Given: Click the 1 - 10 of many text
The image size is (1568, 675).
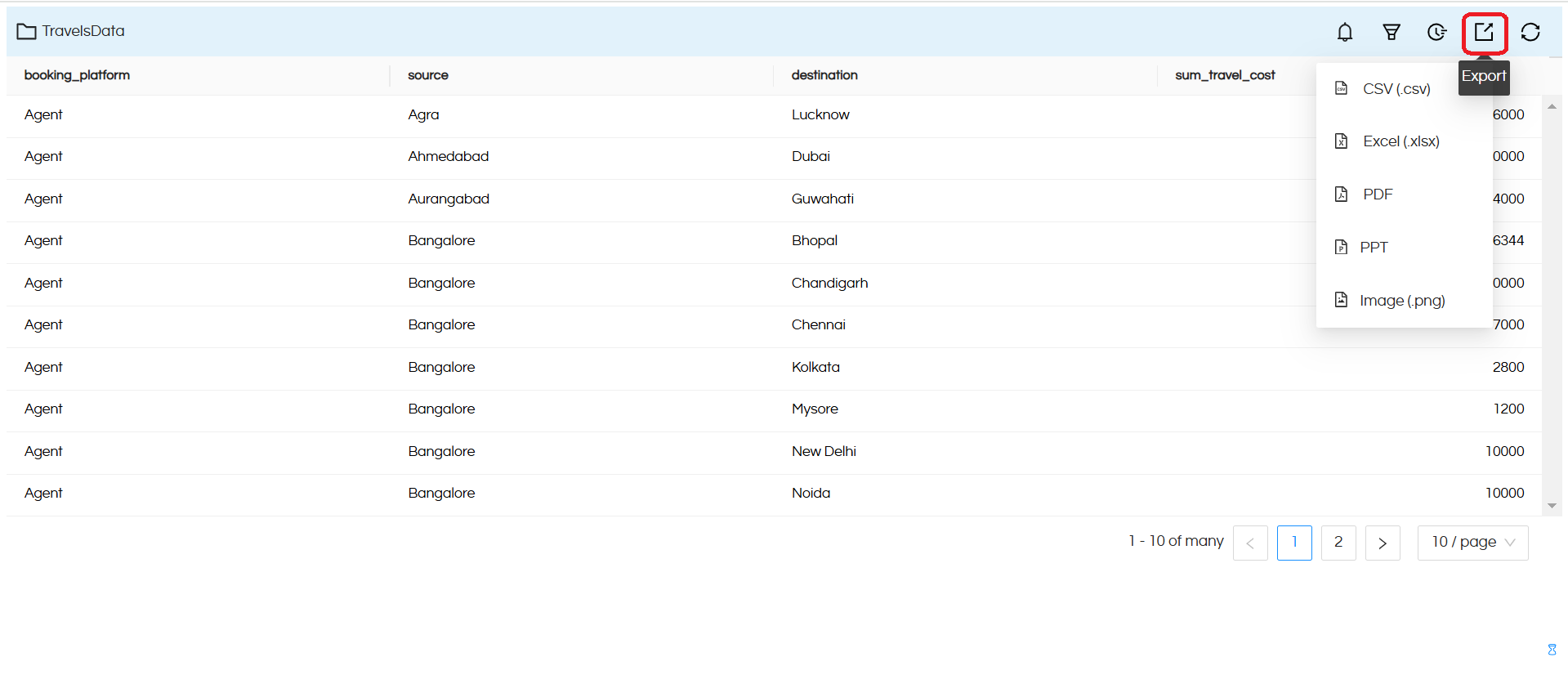Looking at the screenshot, I should 1176,541.
